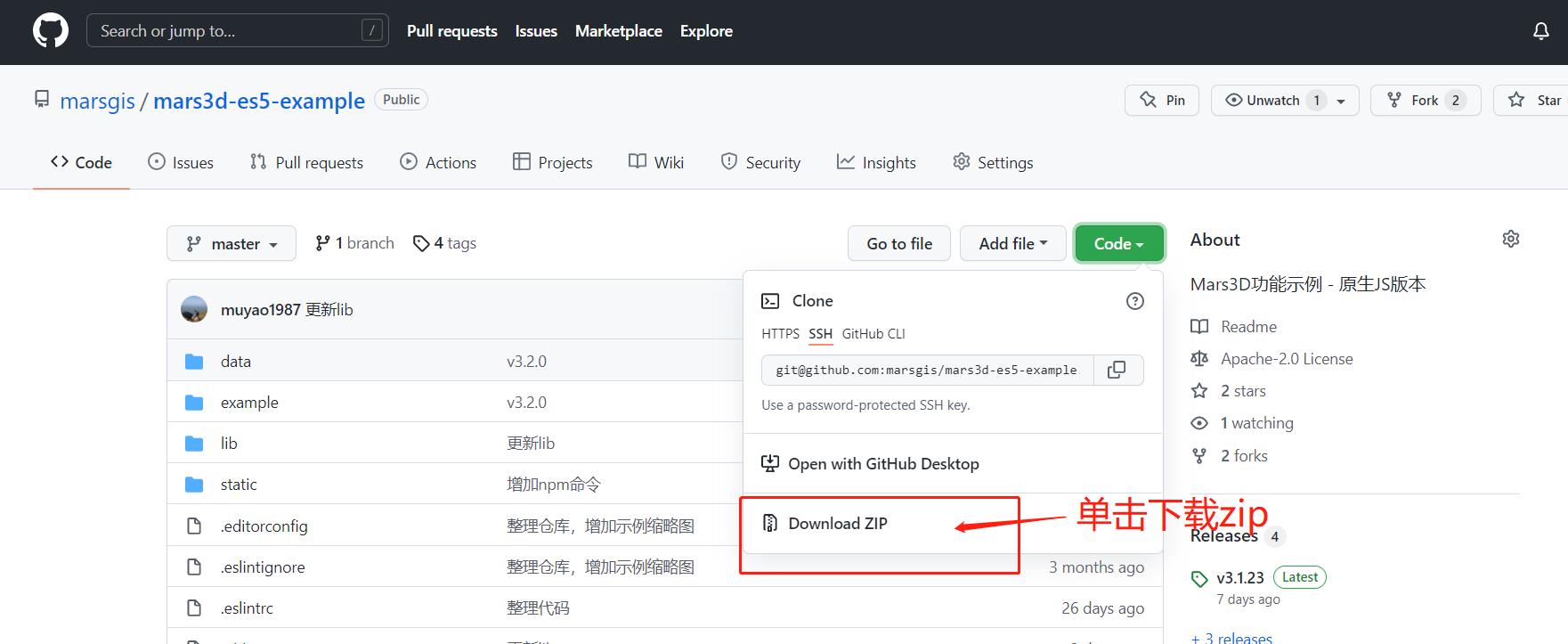The width and height of the screenshot is (1568, 644).
Task: Click the SSH clone URL text field
Action: pyautogui.click(x=927, y=370)
